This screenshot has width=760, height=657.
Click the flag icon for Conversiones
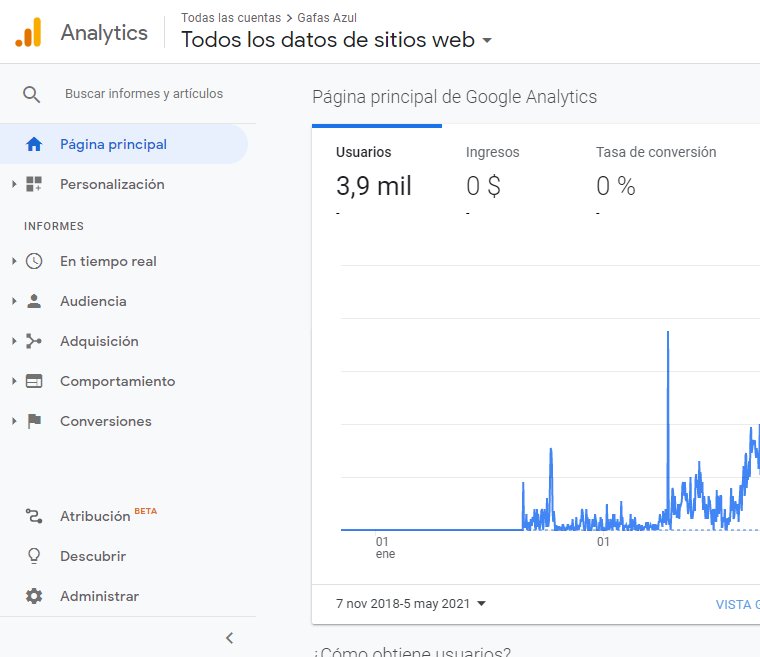coord(34,421)
